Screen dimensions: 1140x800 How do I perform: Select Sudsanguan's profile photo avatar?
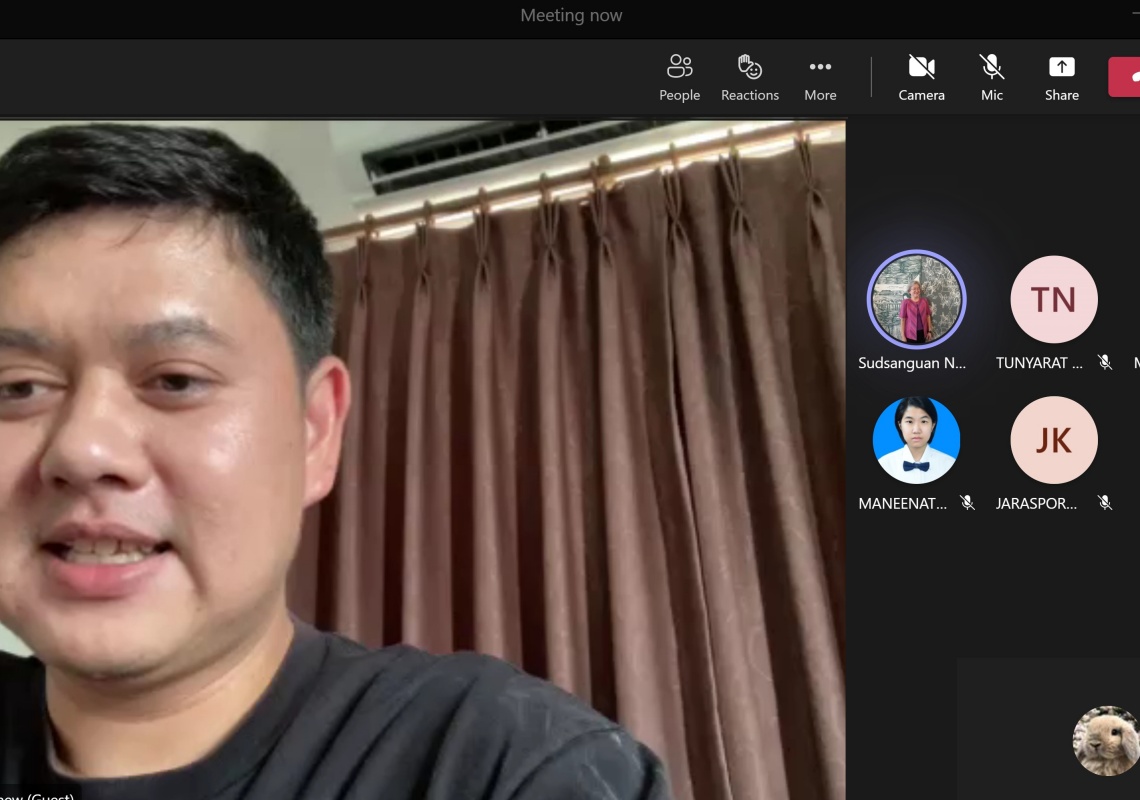pyautogui.click(x=916, y=299)
